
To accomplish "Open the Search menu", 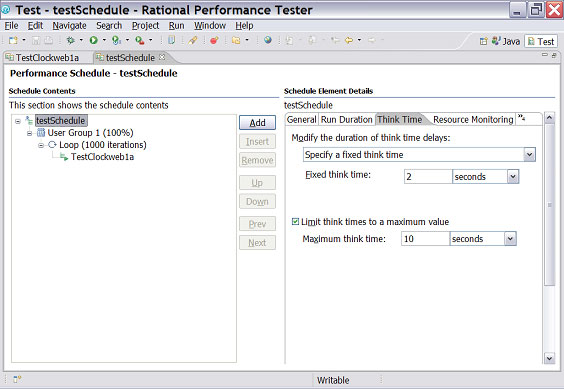I will click(x=109, y=26).
